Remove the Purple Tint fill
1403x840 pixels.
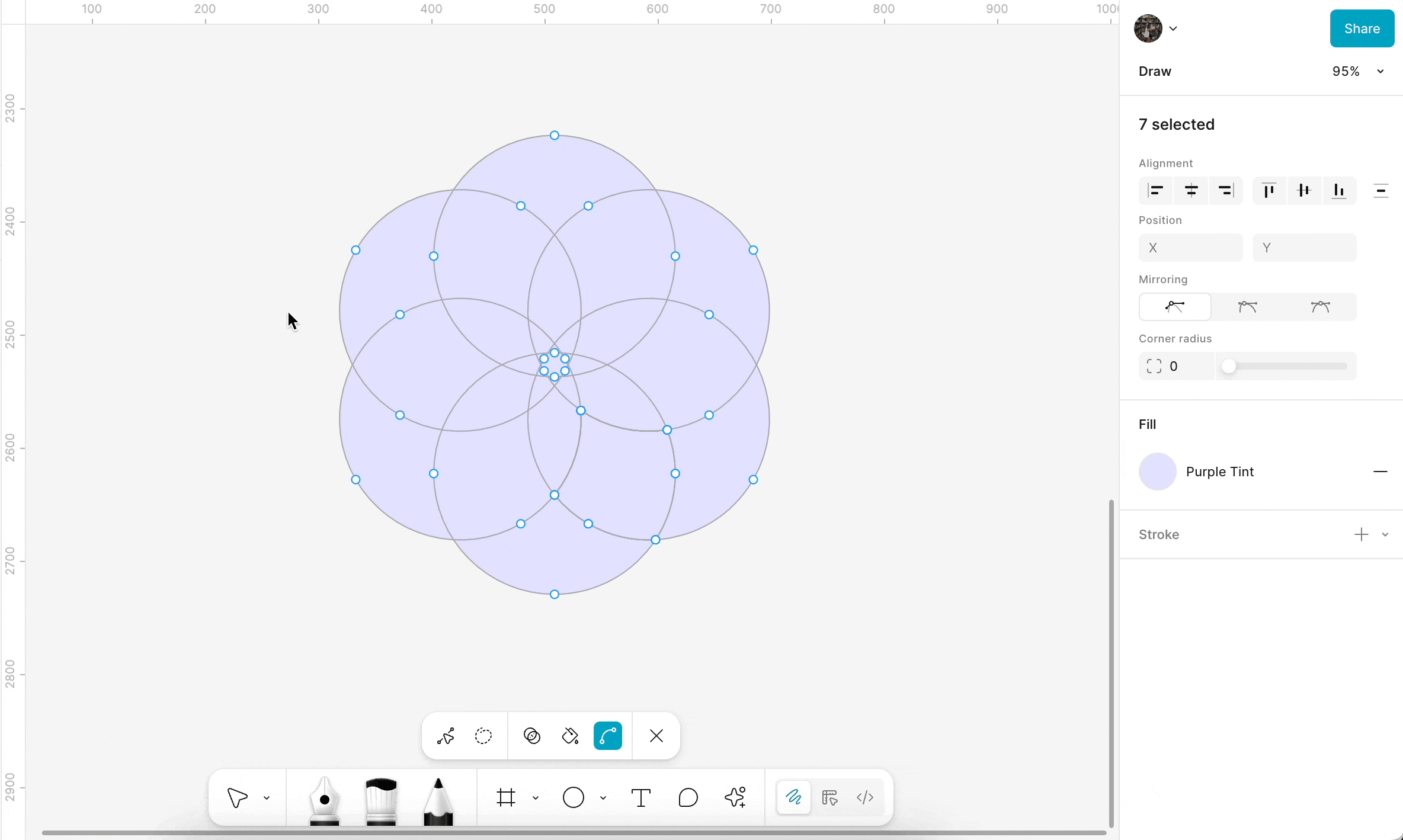tap(1380, 472)
